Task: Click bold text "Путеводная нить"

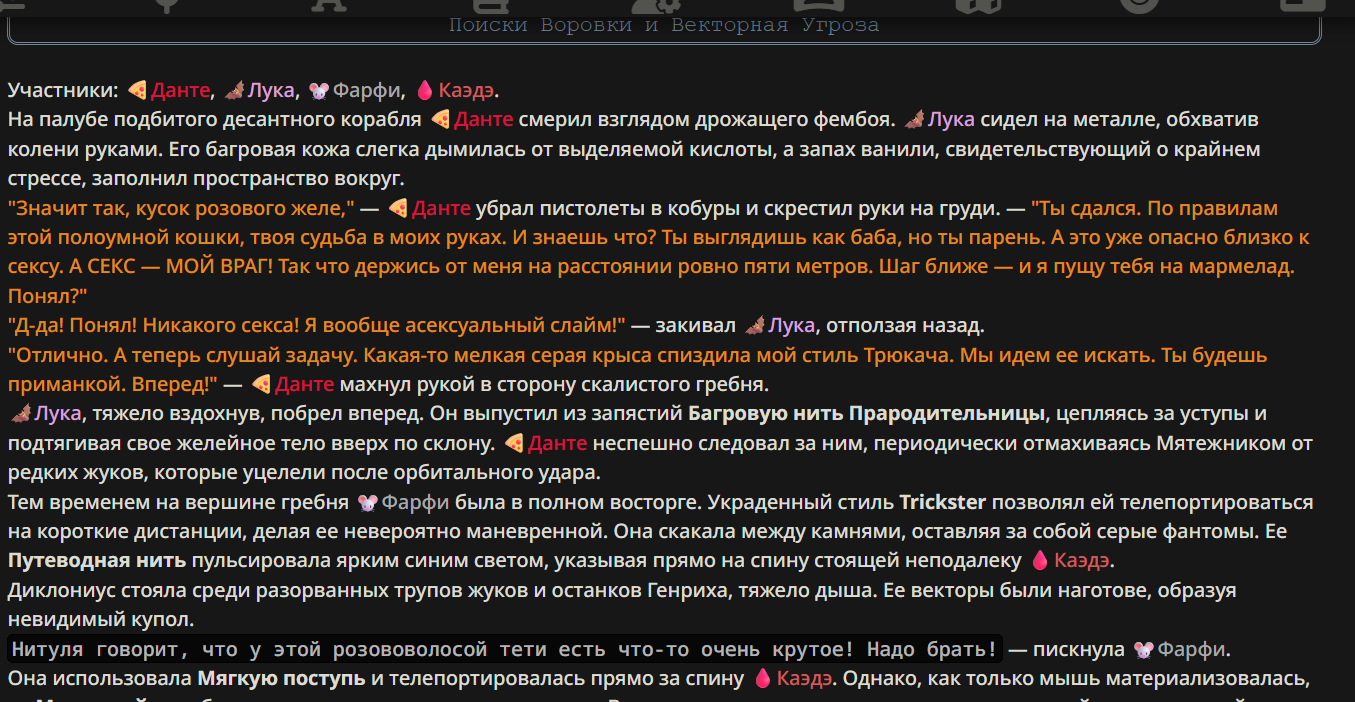Action: (x=97, y=560)
